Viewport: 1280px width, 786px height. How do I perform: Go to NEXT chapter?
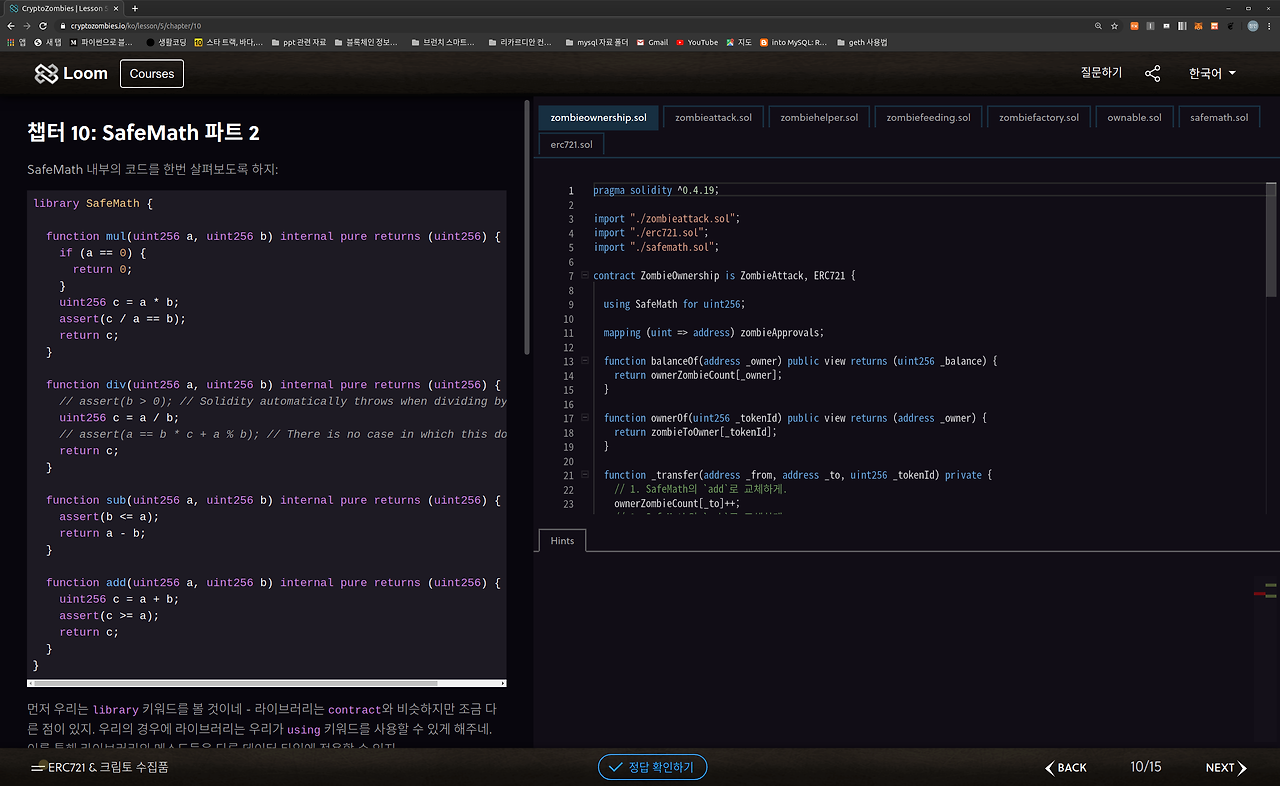pos(1225,768)
